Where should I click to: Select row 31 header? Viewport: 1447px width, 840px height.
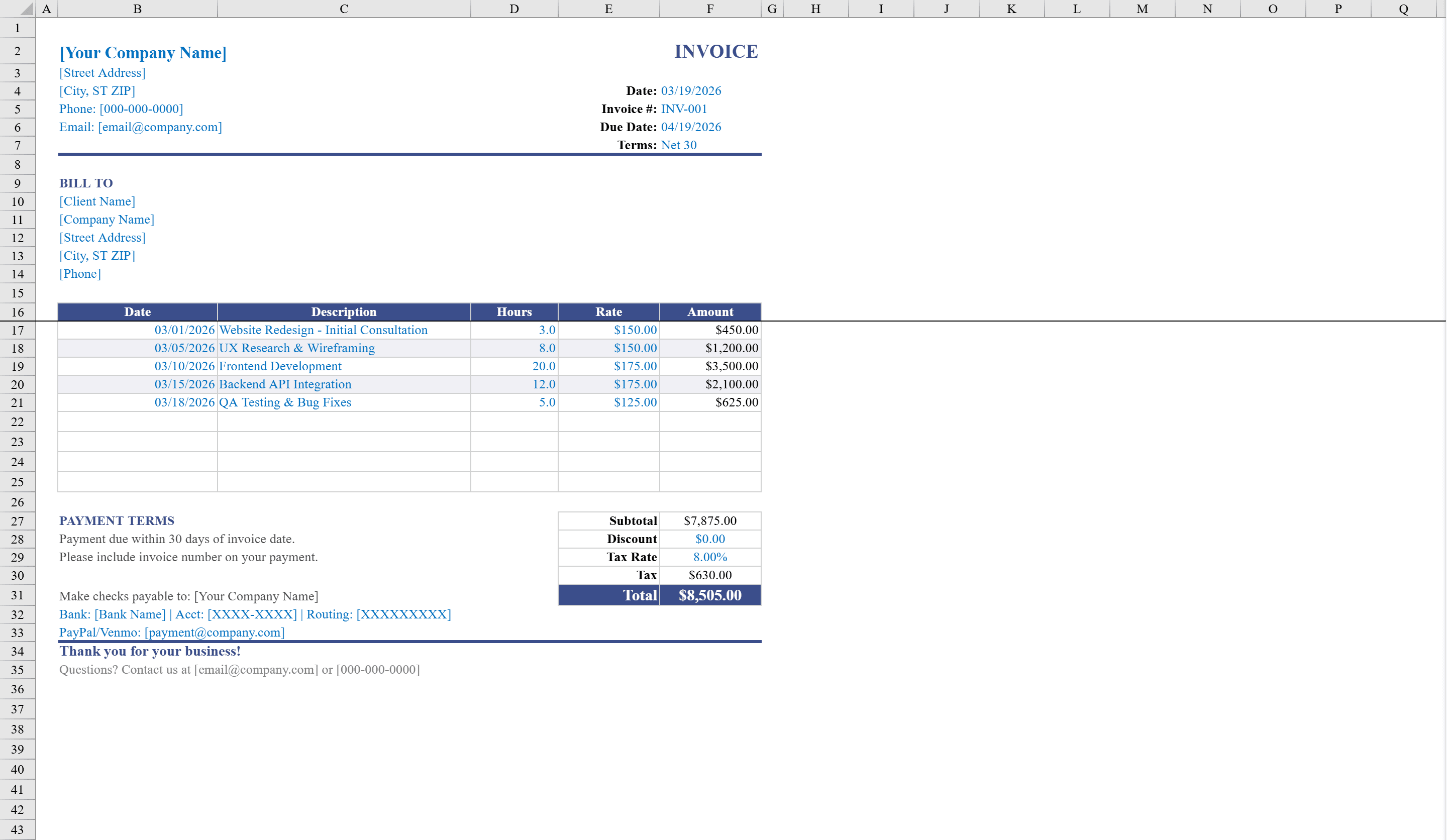17,595
